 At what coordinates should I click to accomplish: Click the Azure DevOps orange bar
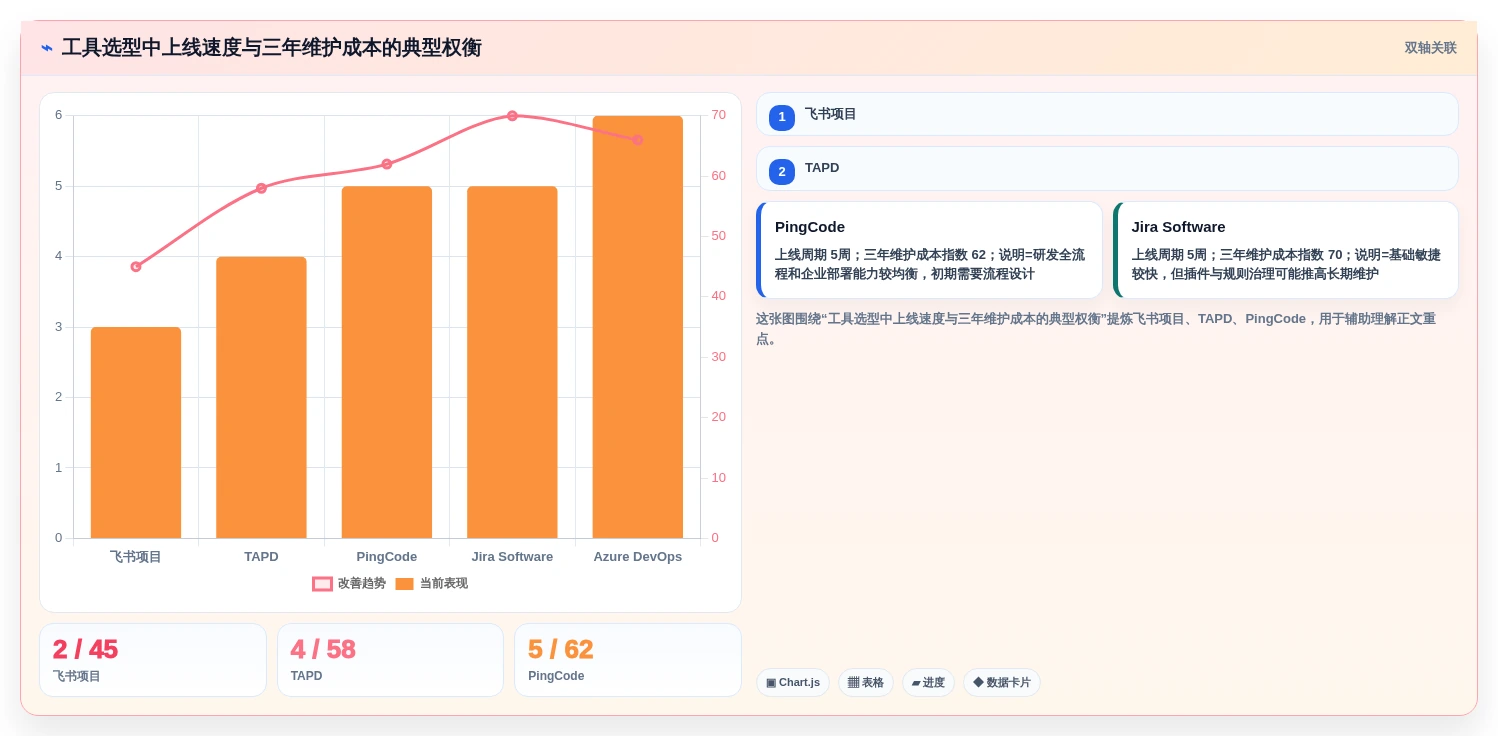pyautogui.click(x=638, y=327)
